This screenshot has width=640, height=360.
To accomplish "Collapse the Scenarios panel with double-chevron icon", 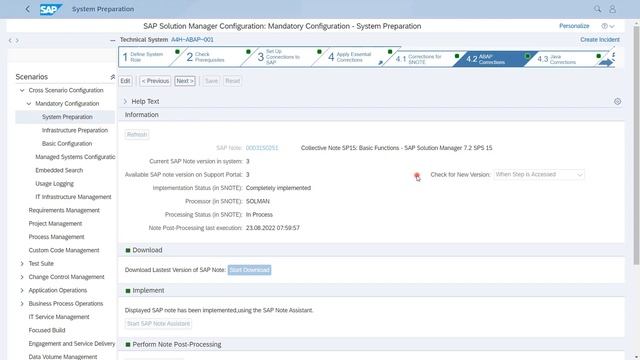I will [113, 77].
